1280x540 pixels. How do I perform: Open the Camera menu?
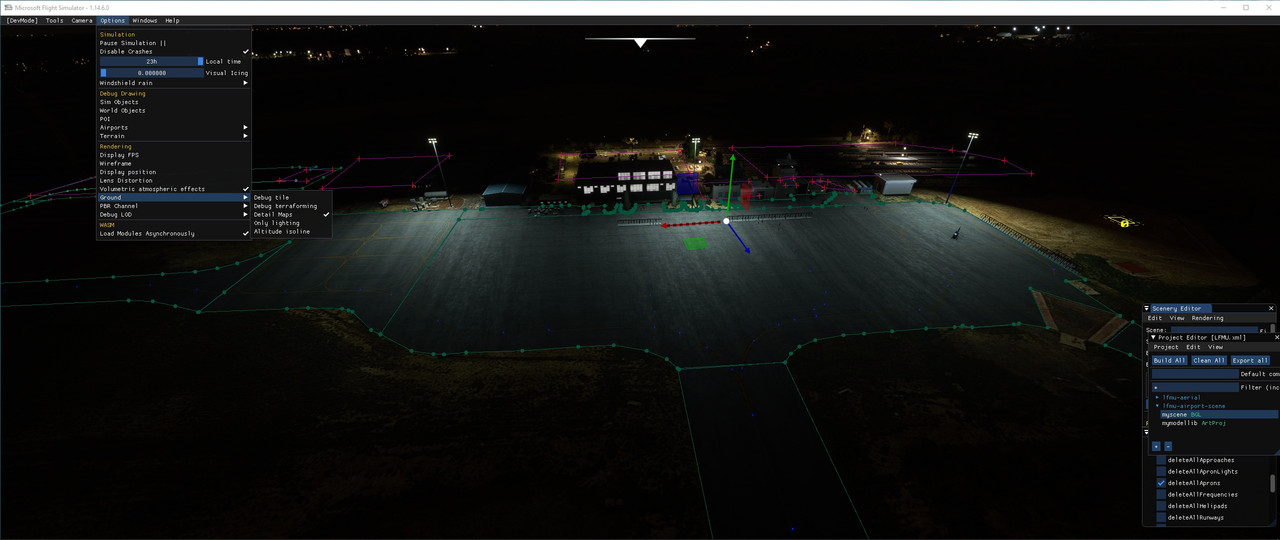tap(82, 20)
